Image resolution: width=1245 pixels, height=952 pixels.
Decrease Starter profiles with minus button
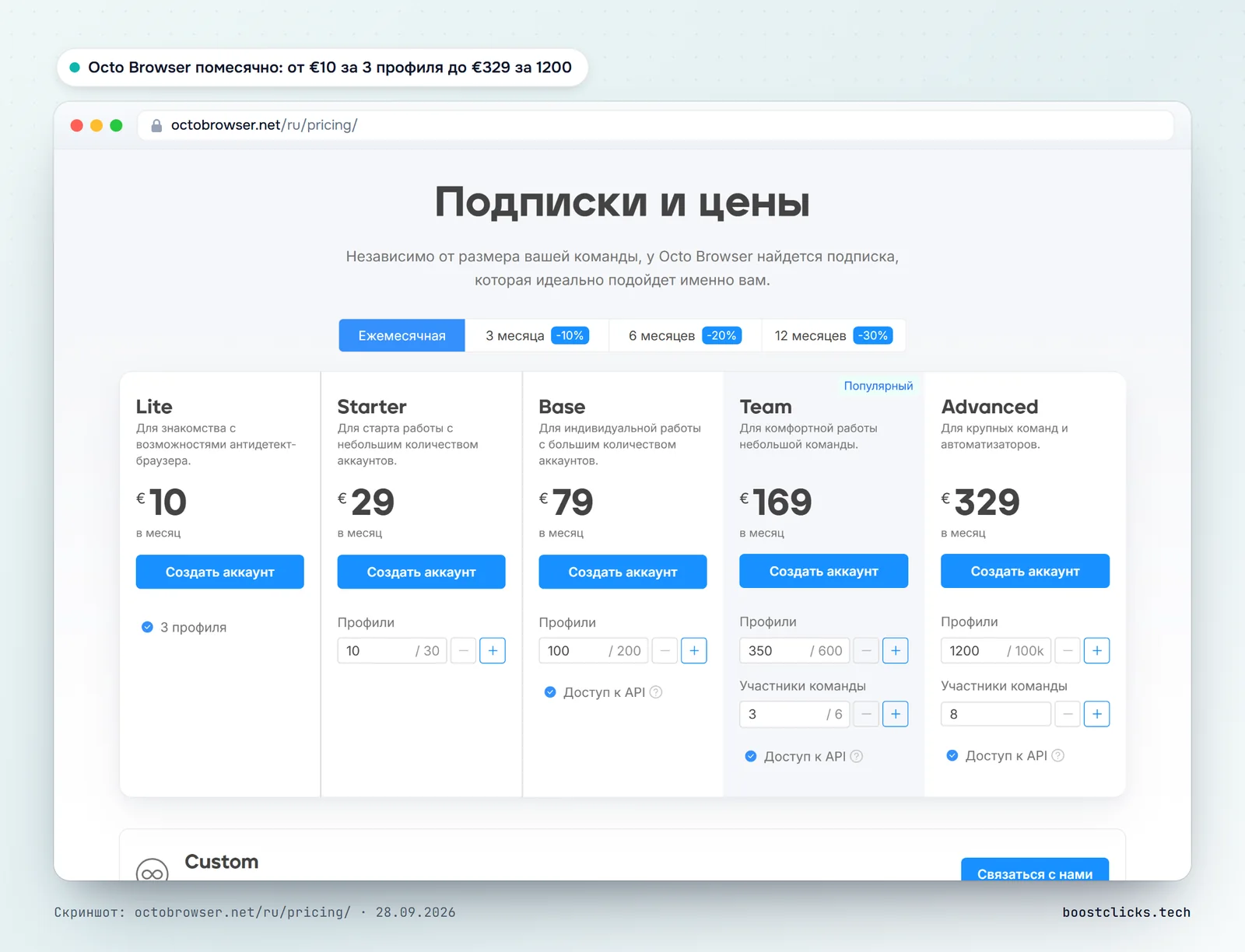coord(463,650)
